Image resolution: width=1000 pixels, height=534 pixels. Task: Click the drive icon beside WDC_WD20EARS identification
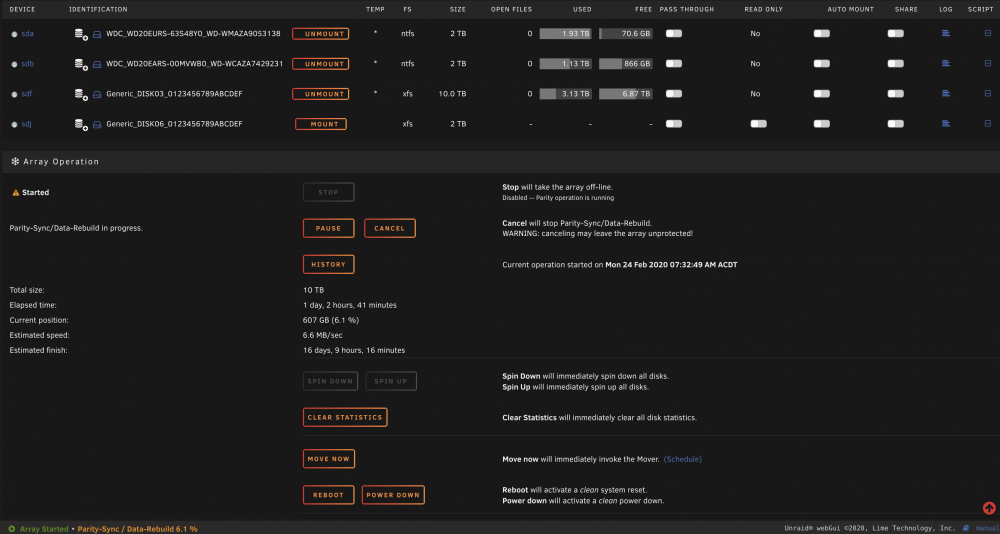[97, 64]
